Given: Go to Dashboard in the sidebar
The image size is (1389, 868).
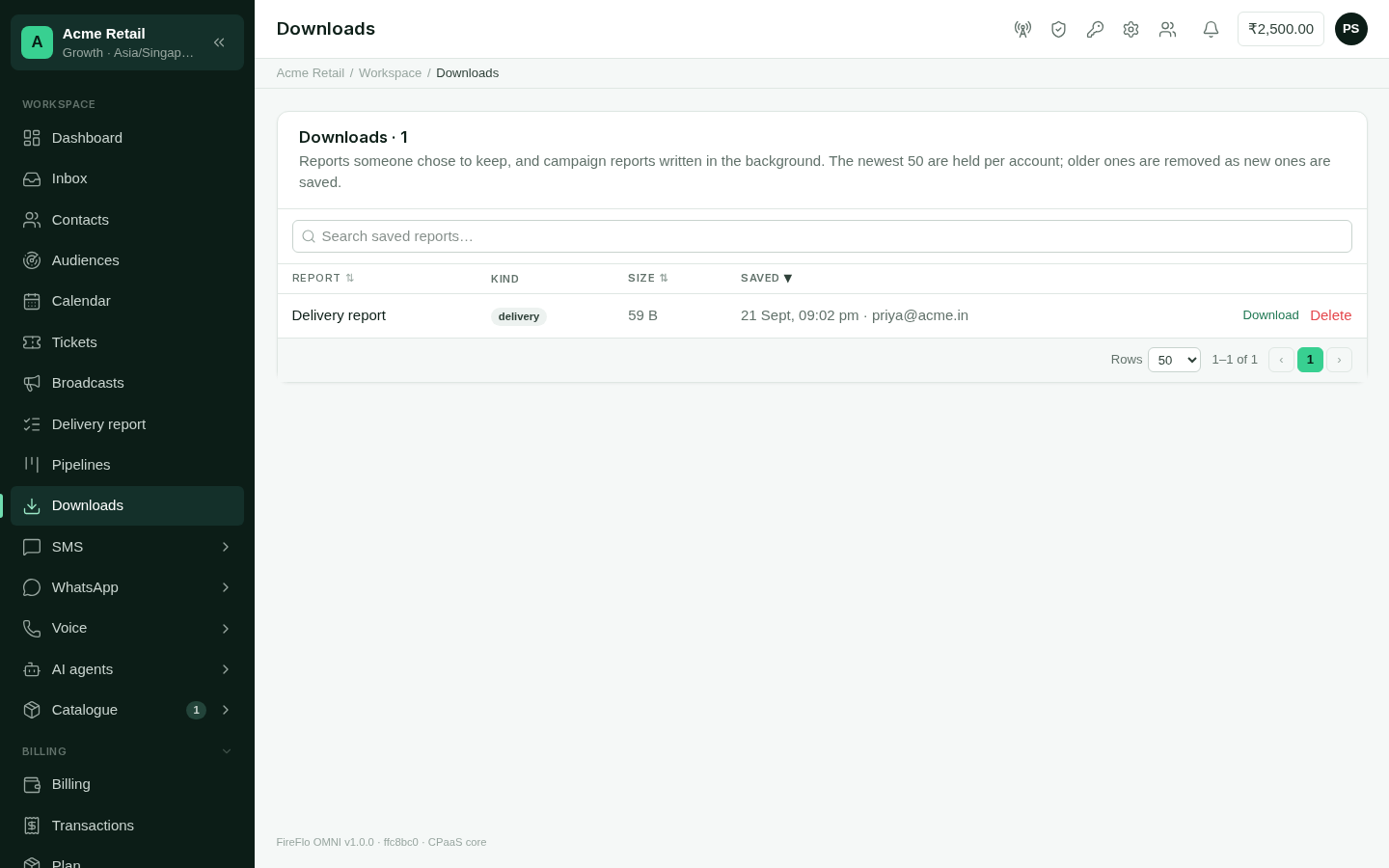Looking at the screenshot, I should coord(127,138).
